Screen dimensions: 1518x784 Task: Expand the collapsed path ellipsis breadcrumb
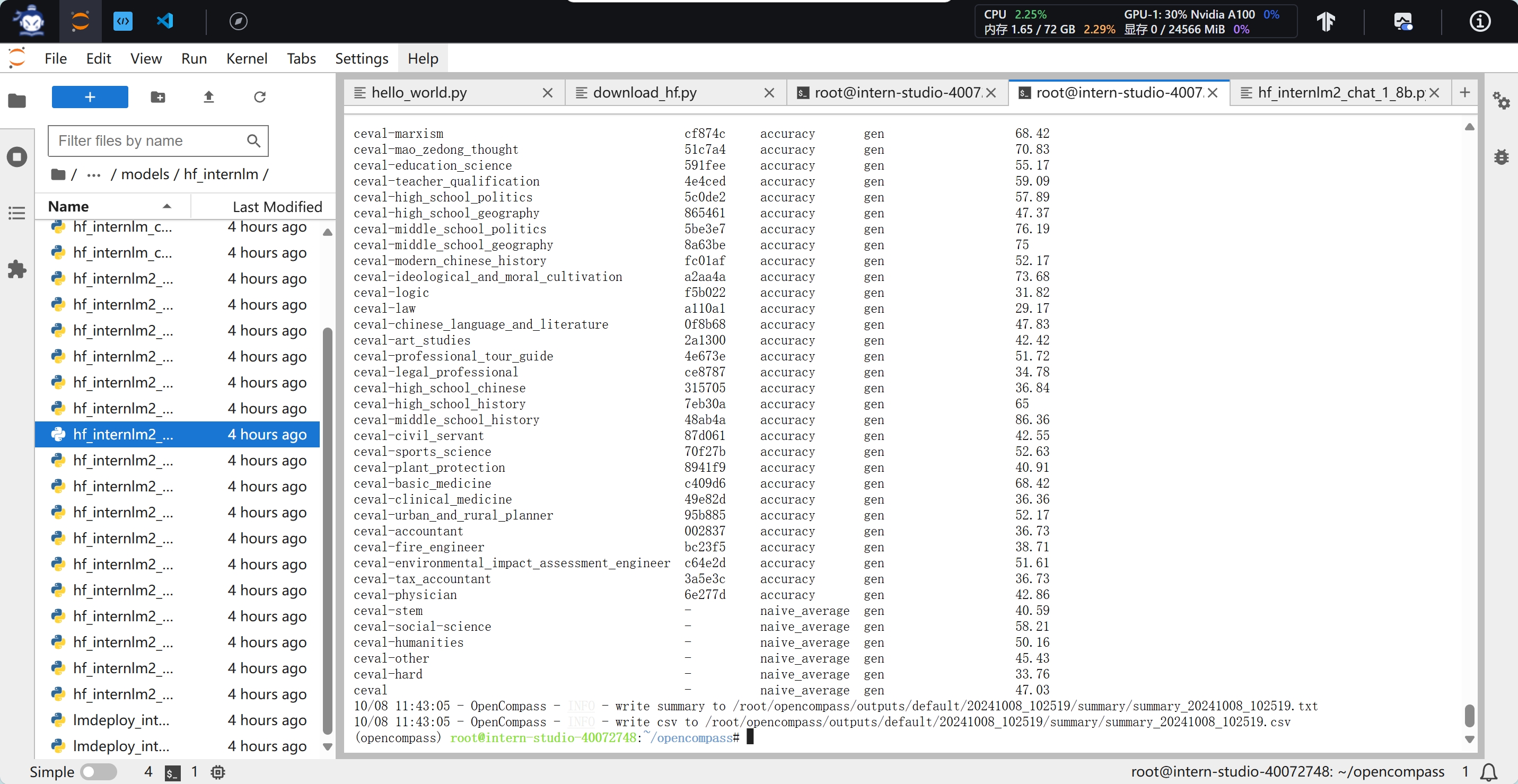[x=93, y=174]
